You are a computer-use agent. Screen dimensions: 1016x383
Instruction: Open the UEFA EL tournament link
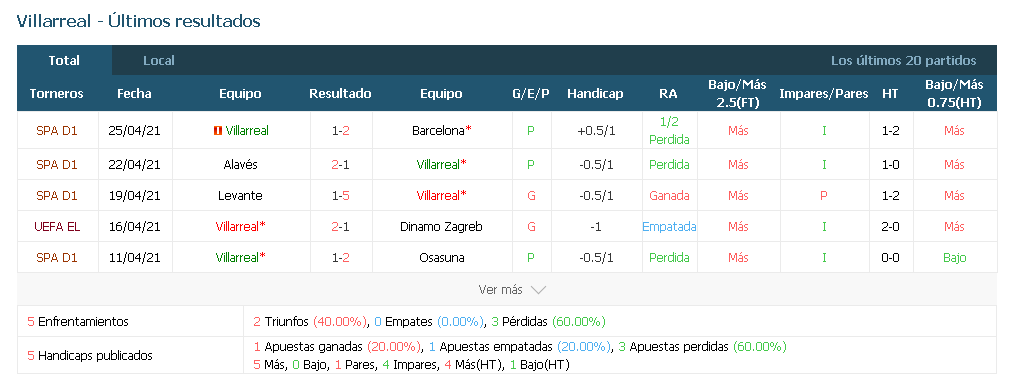tap(57, 227)
